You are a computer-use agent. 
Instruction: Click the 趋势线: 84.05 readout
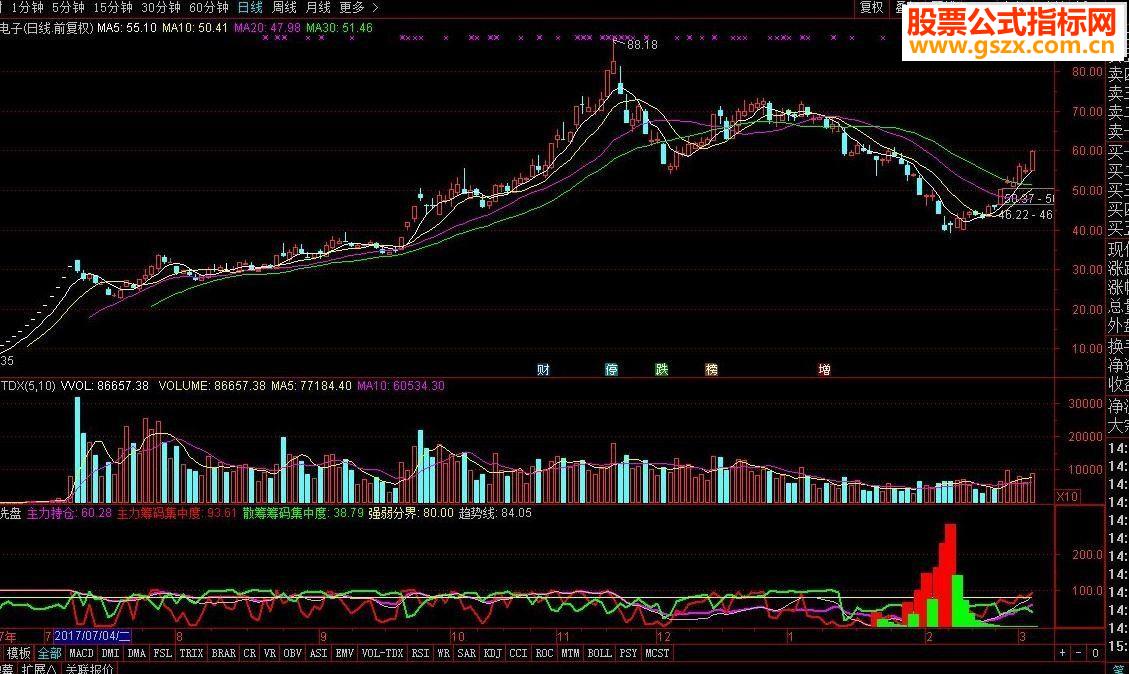(x=495, y=513)
